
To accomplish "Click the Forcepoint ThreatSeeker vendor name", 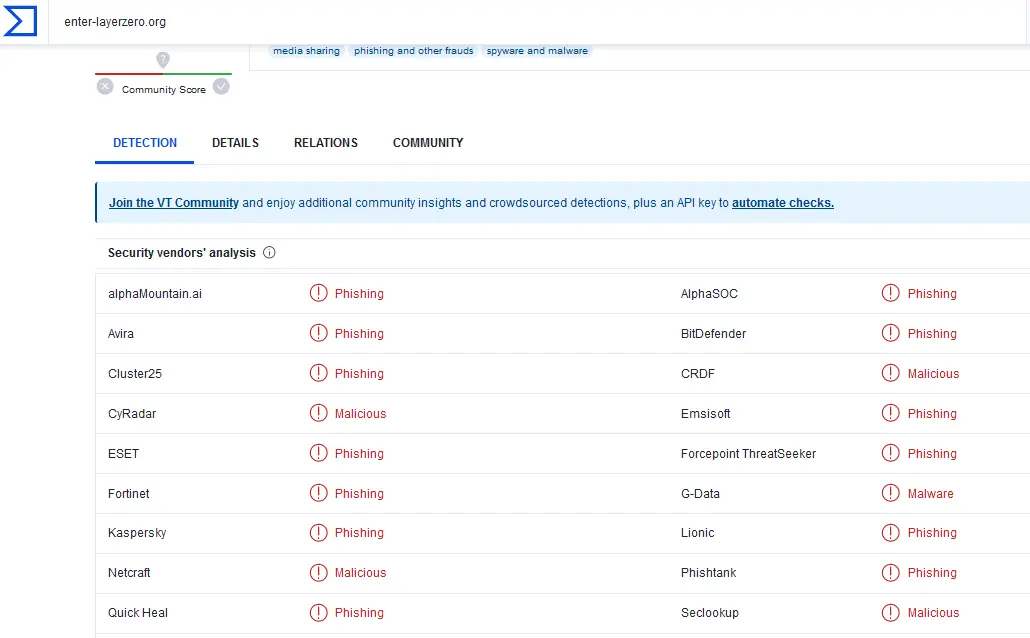I will point(748,454).
